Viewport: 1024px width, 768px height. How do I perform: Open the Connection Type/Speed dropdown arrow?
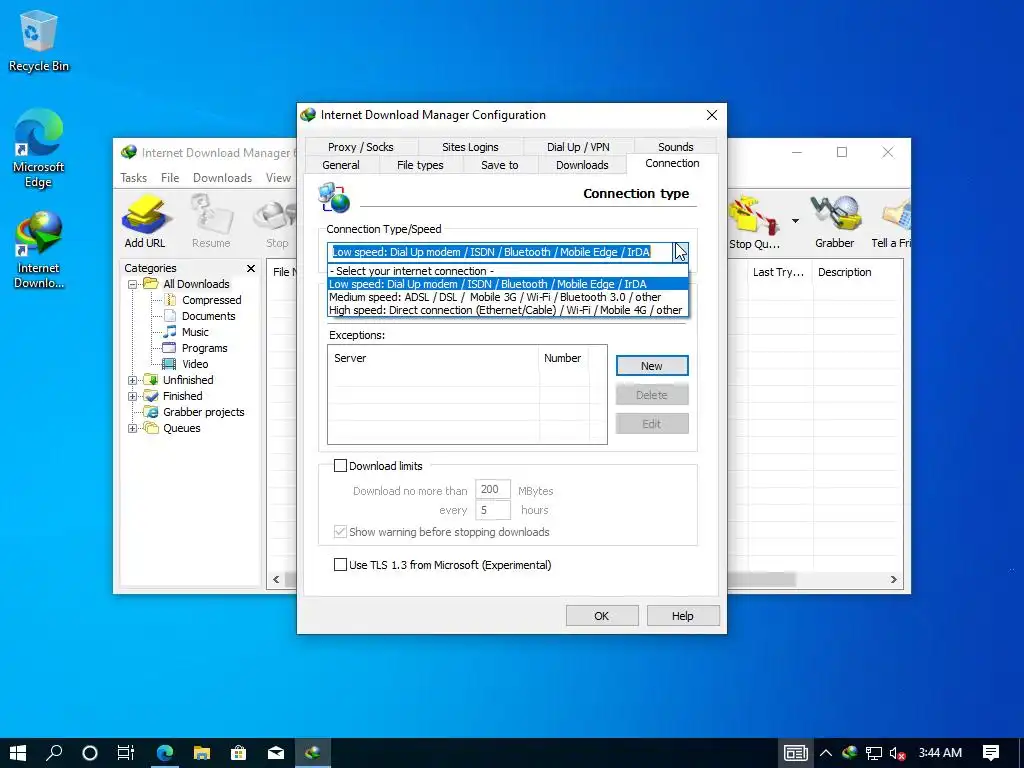click(x=680, y=252)
